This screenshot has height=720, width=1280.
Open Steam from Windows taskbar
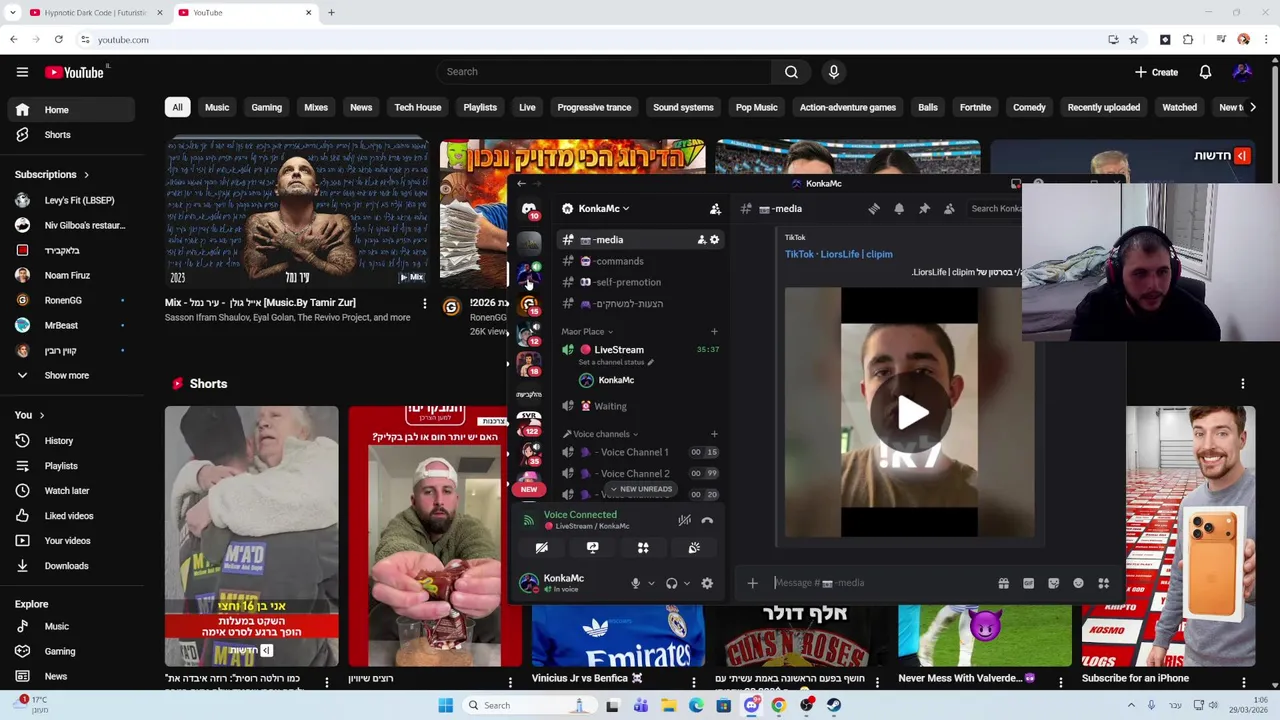pos(833,705)
